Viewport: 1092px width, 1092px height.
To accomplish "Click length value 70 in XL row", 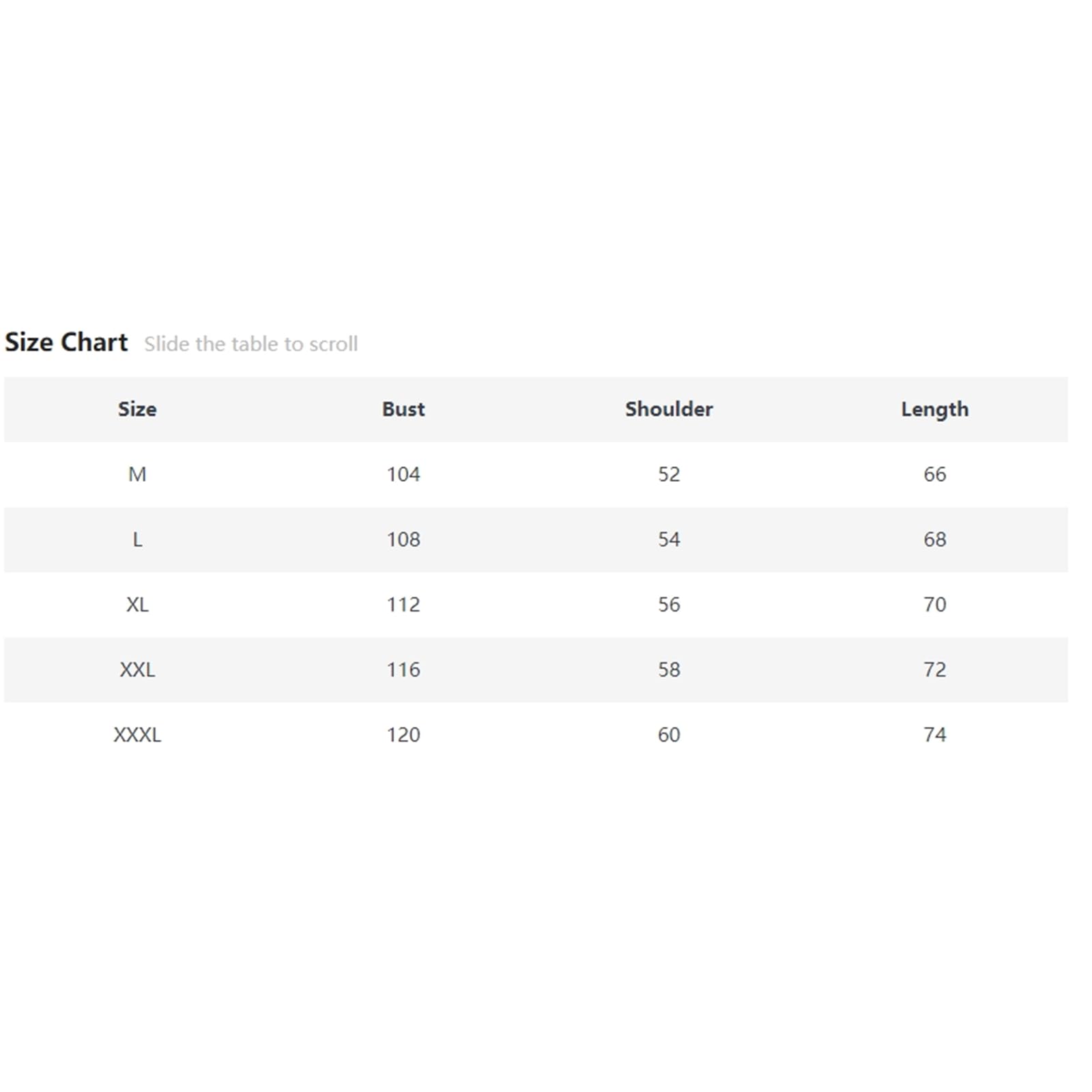I will tap(935, 605).
